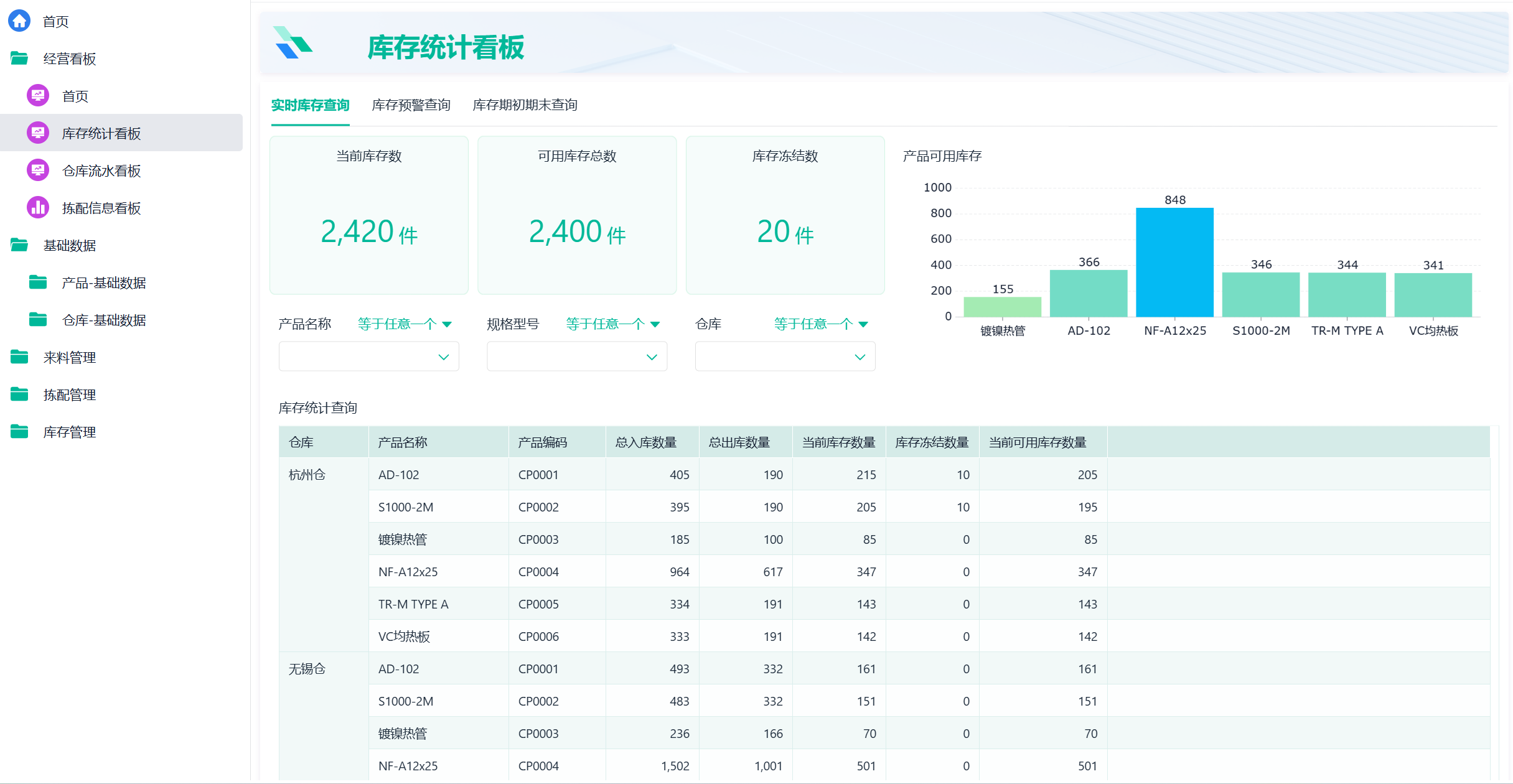This screenshot has width=1513, height=784.
Task: Click the 拣配信息看板 bar chart icon
Action: tap(38, 208)
